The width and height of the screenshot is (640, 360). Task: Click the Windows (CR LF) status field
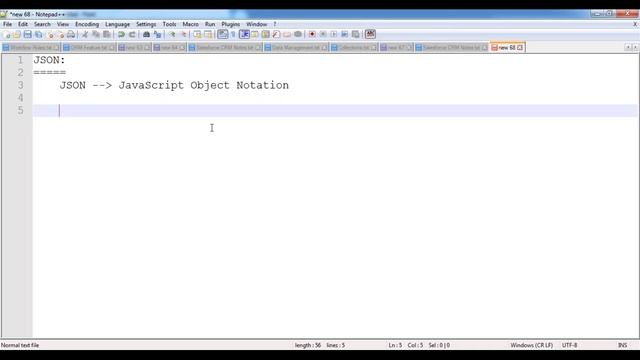531,345
